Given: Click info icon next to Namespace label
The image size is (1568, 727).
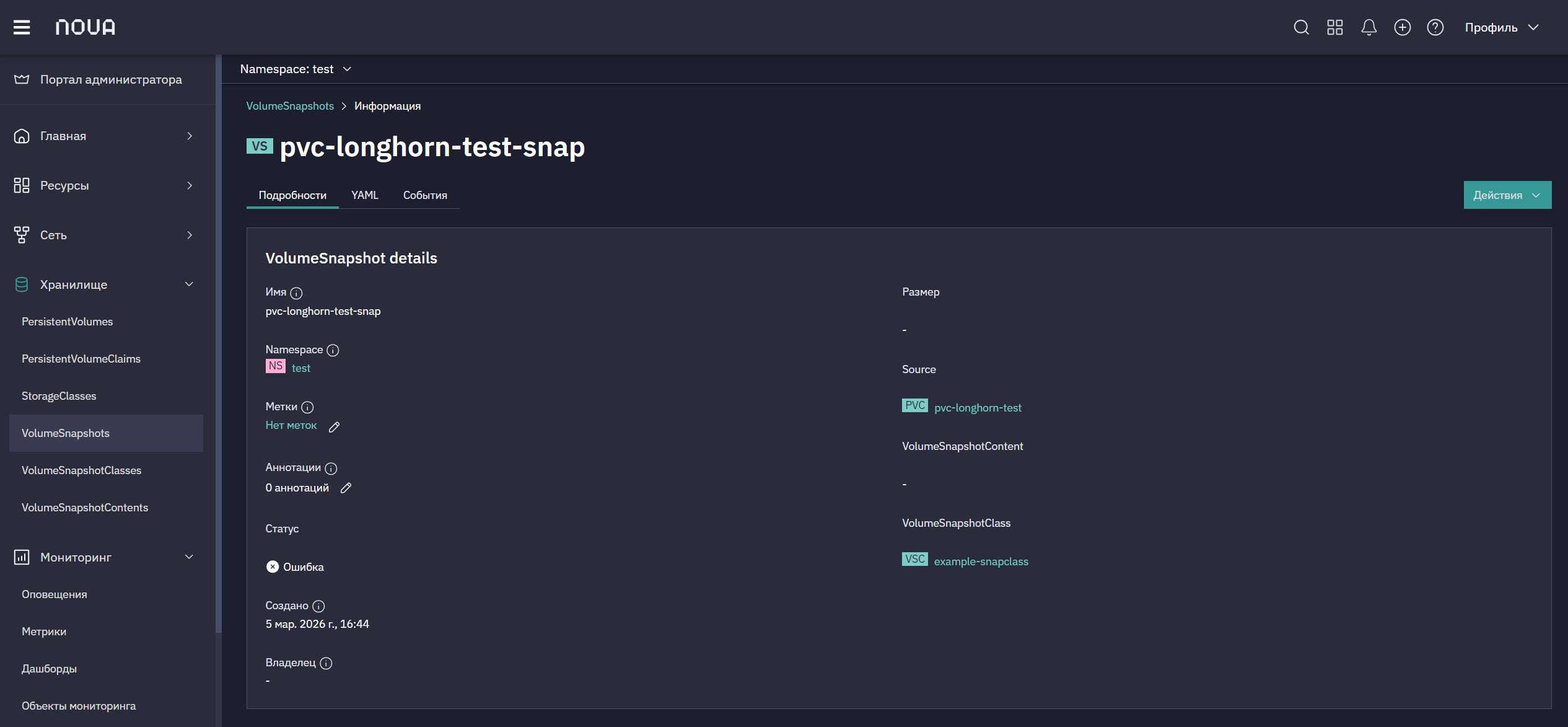Looking at the screenshot, I should [x=333, y=350].
